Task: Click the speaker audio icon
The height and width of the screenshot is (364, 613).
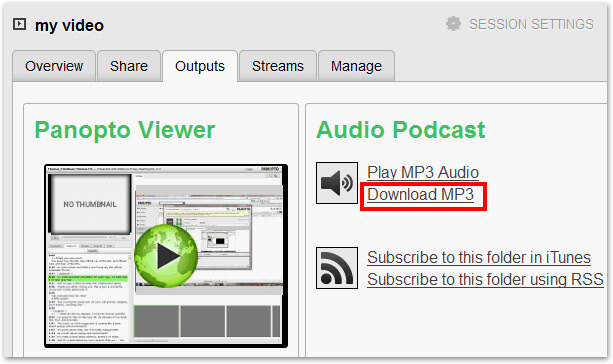Action: pos(337,183)
